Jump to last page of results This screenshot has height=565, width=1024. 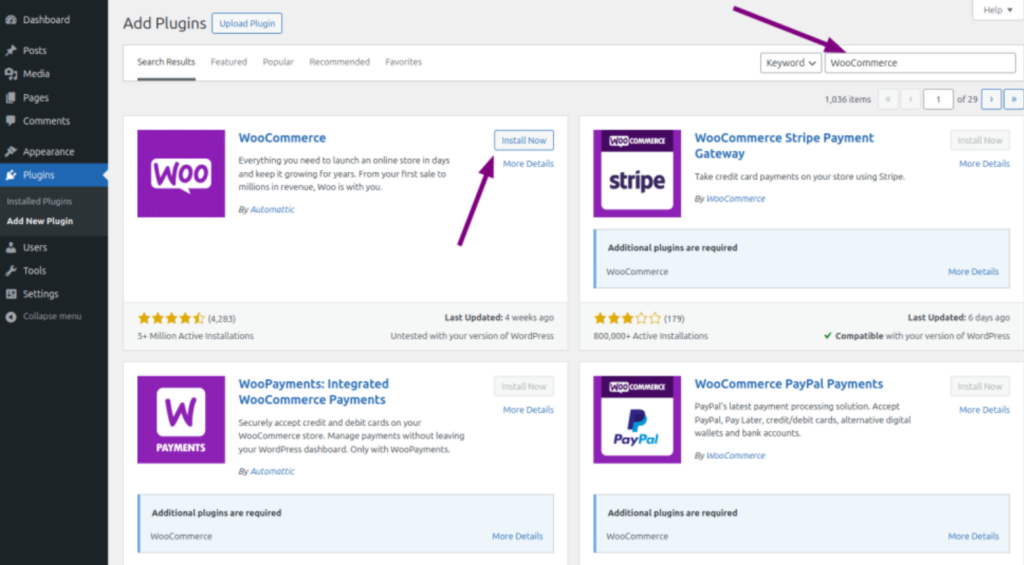pyautogui.click(x=1014, y=99)
